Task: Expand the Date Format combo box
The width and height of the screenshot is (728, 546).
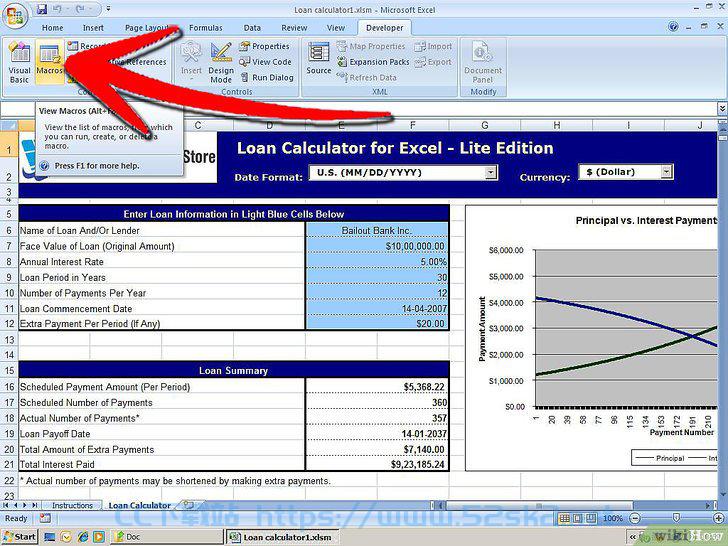Action: coord(490,173)
